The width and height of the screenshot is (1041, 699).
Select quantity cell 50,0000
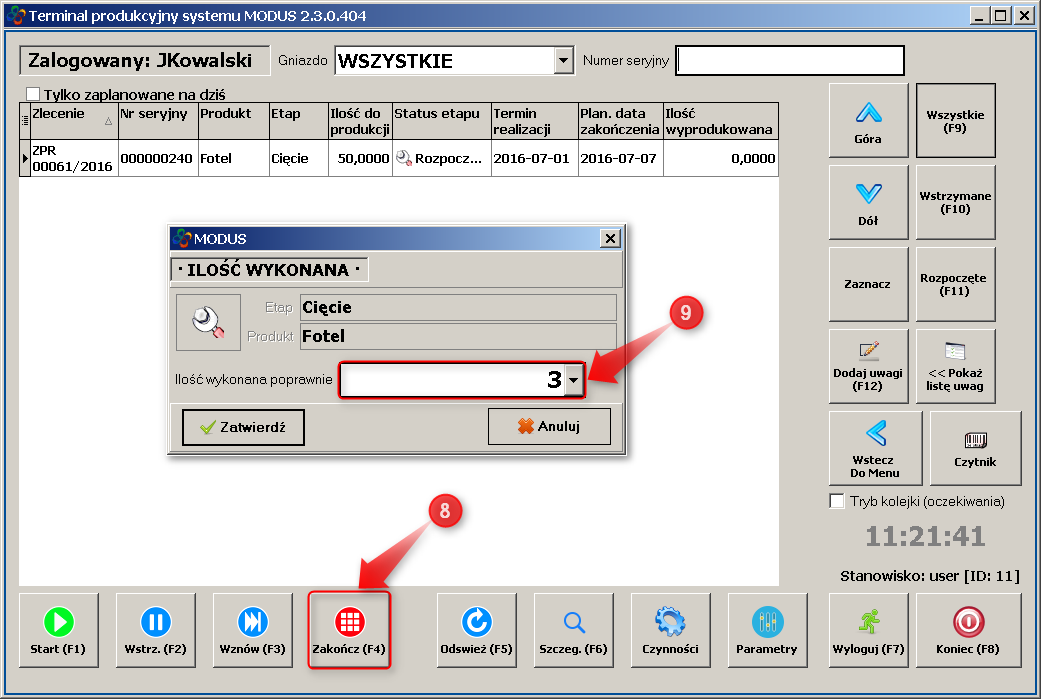point(360,158)
